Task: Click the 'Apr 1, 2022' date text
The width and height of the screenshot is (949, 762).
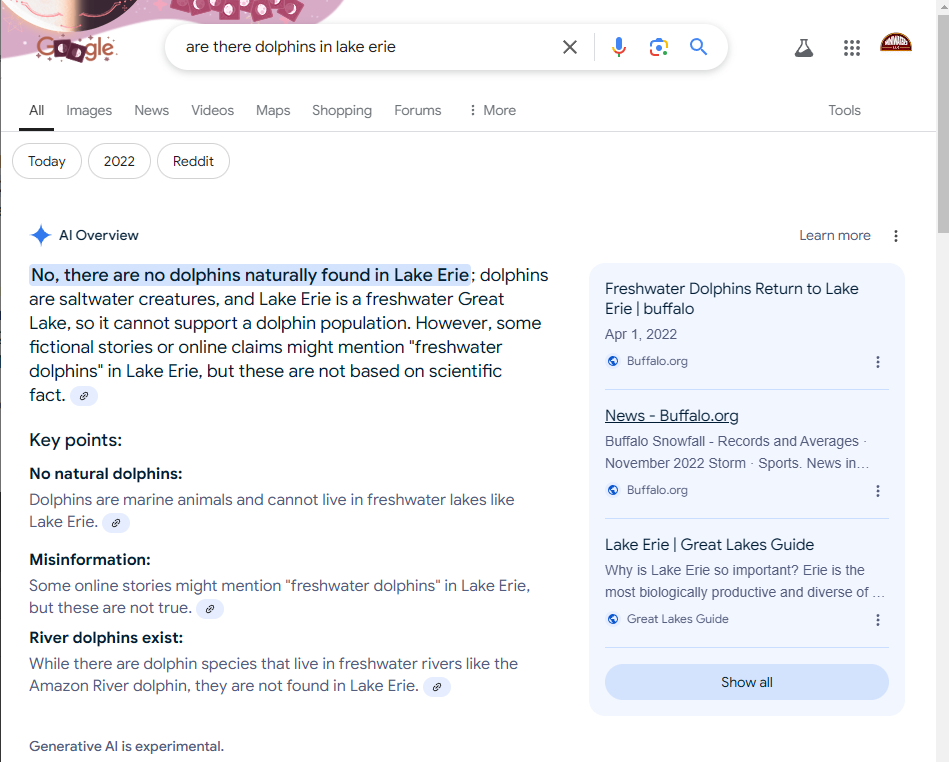Action: coord(641,335)
